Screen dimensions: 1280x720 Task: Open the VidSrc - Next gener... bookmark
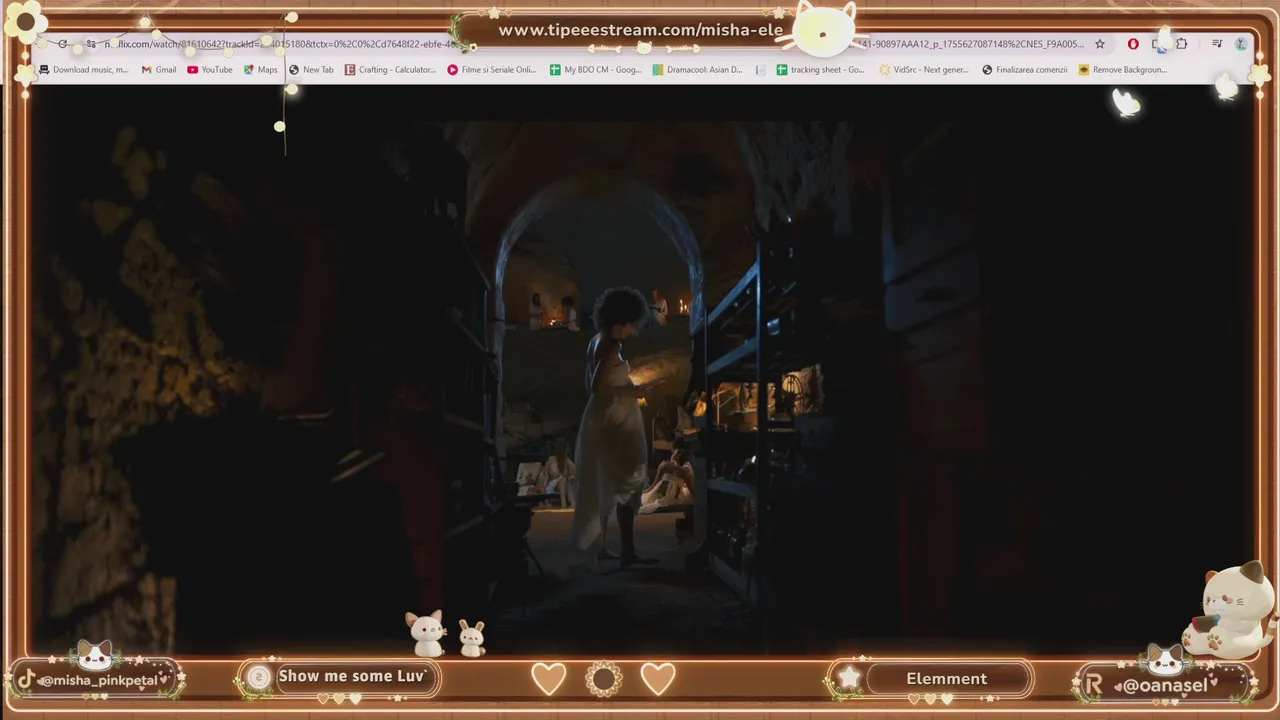click(924, 70)
